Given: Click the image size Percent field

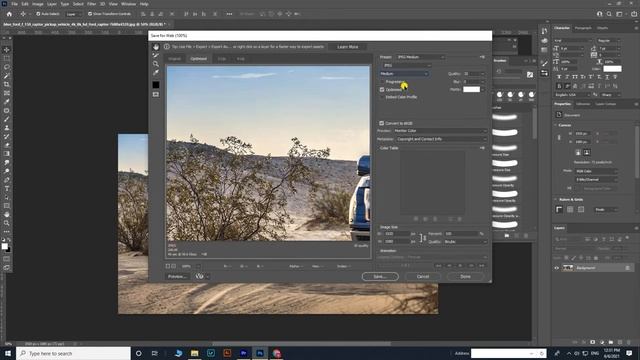Looking at the screenshot, I should click(x=461, y=234).
